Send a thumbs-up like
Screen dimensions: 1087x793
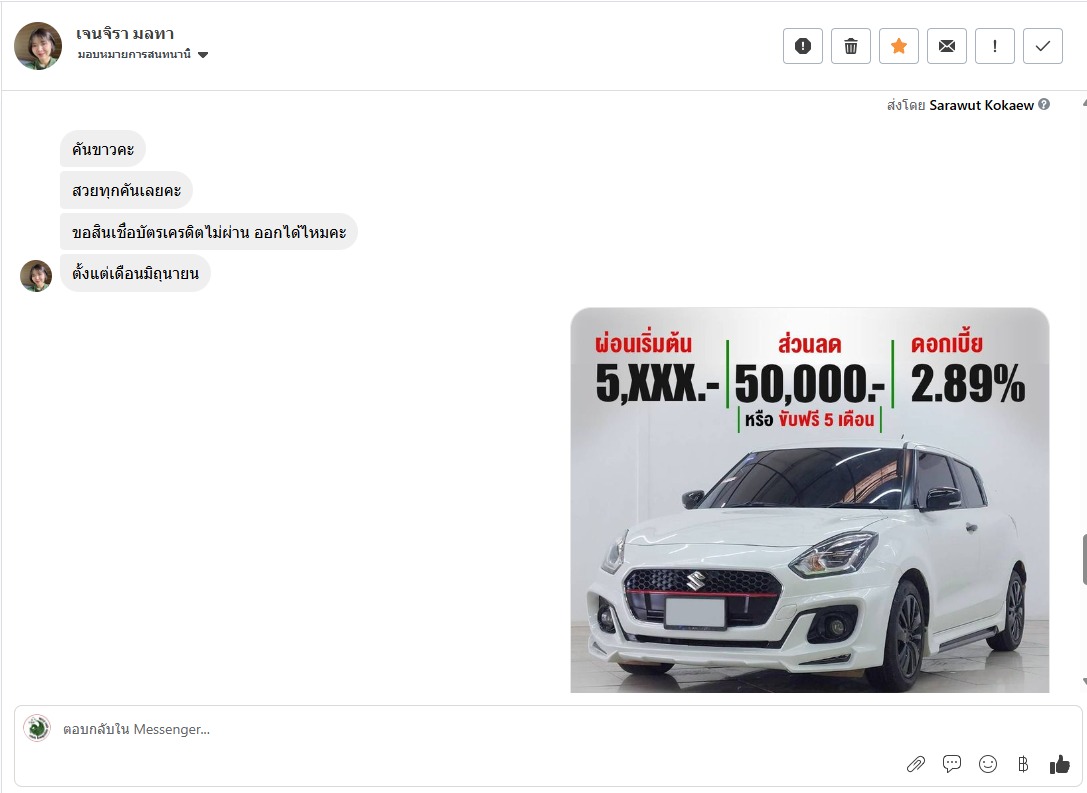point(1060,764)
